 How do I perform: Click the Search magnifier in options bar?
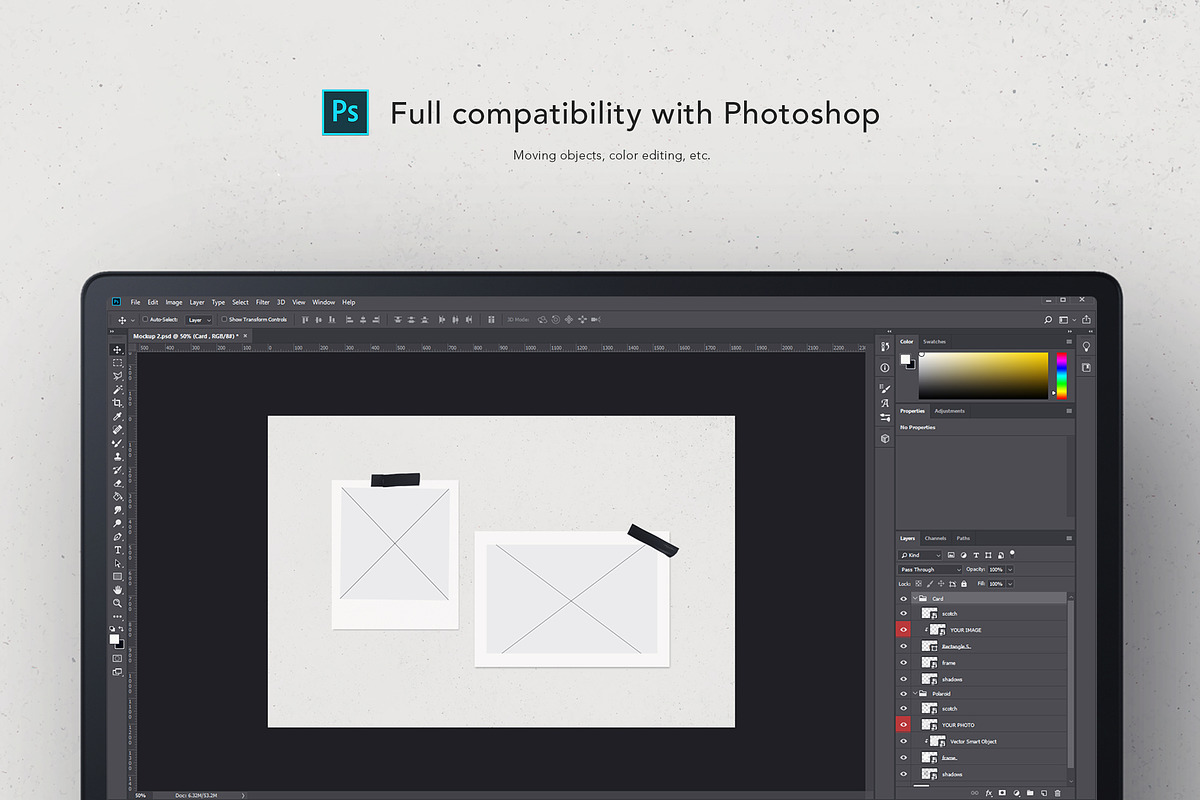click(x=1048, y=320)
